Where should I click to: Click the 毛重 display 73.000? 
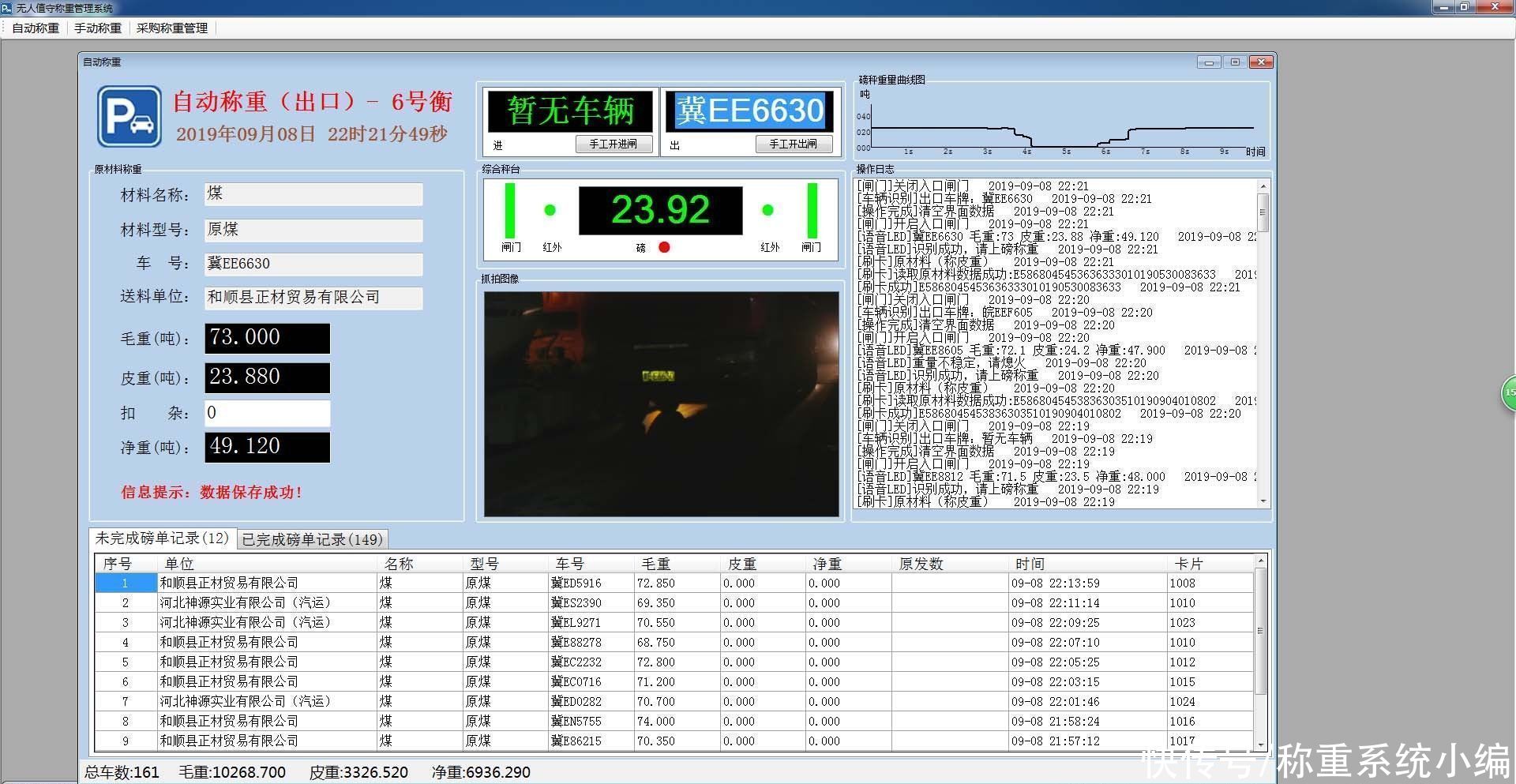tap(268, 338)
